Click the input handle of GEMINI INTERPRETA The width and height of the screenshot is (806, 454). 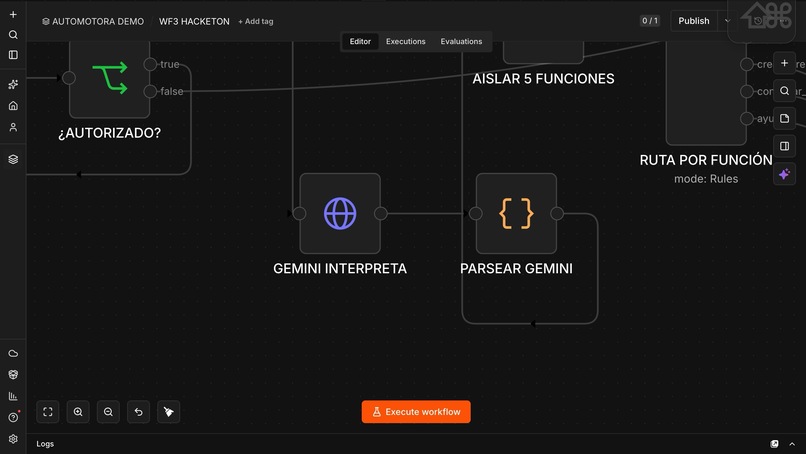(300, 213)
